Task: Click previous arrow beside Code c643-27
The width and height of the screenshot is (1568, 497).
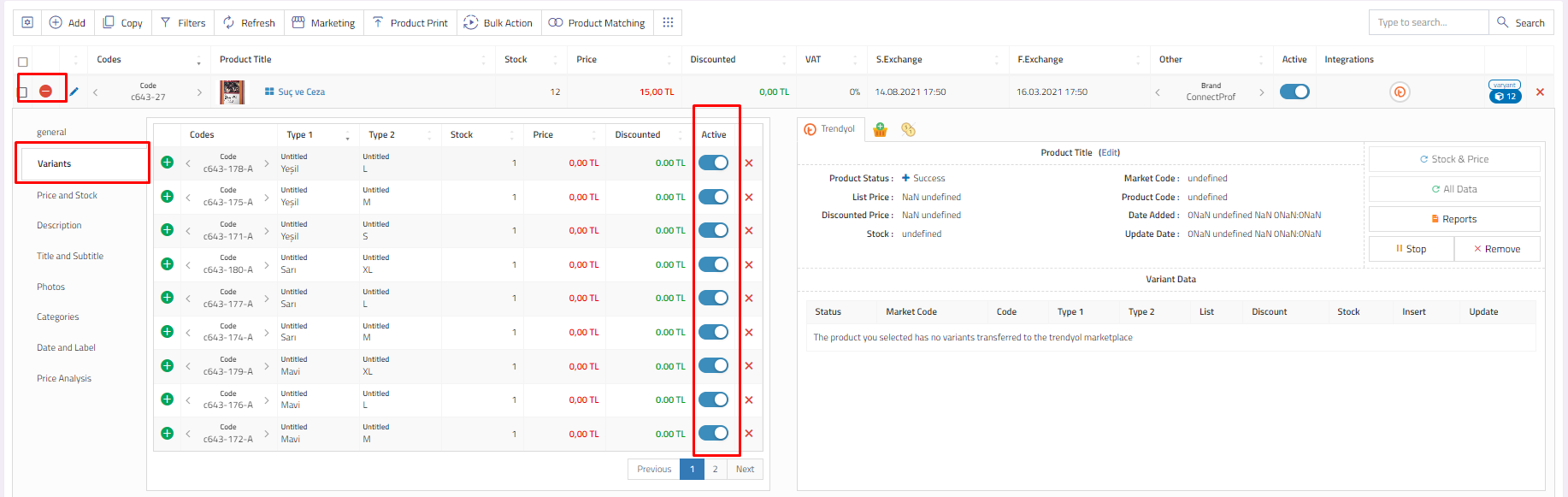Action: coord(95,92)
